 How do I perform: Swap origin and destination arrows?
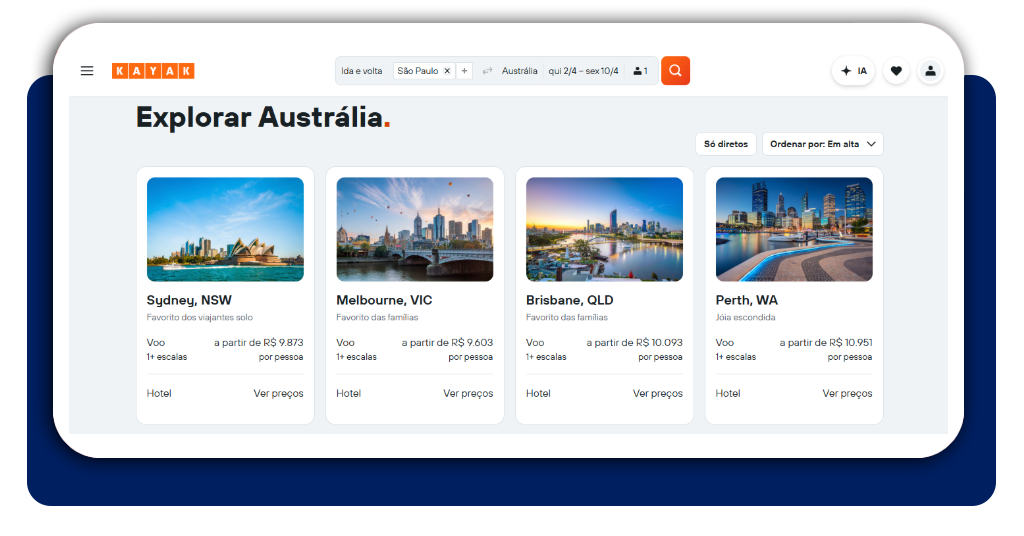pos(487,71)
